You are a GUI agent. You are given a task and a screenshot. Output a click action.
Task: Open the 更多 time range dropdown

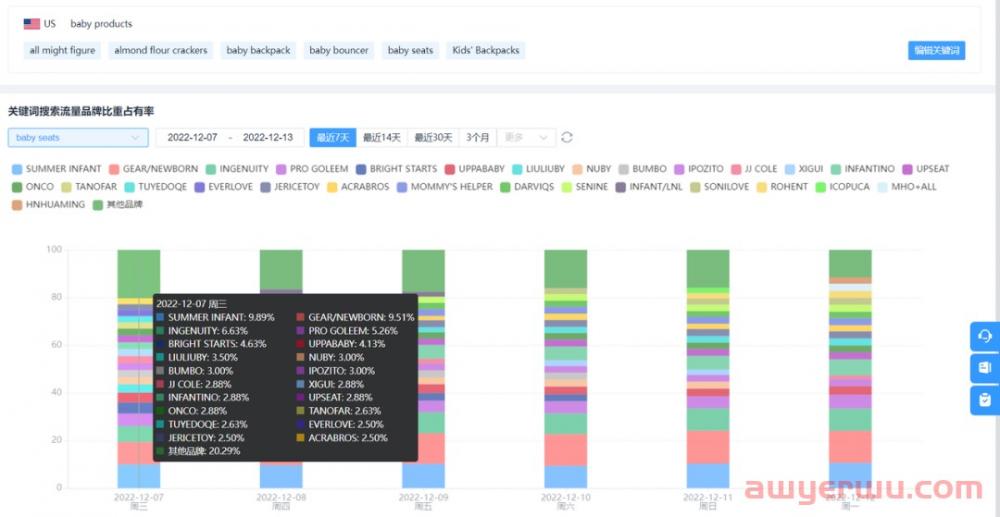[527, 137]
